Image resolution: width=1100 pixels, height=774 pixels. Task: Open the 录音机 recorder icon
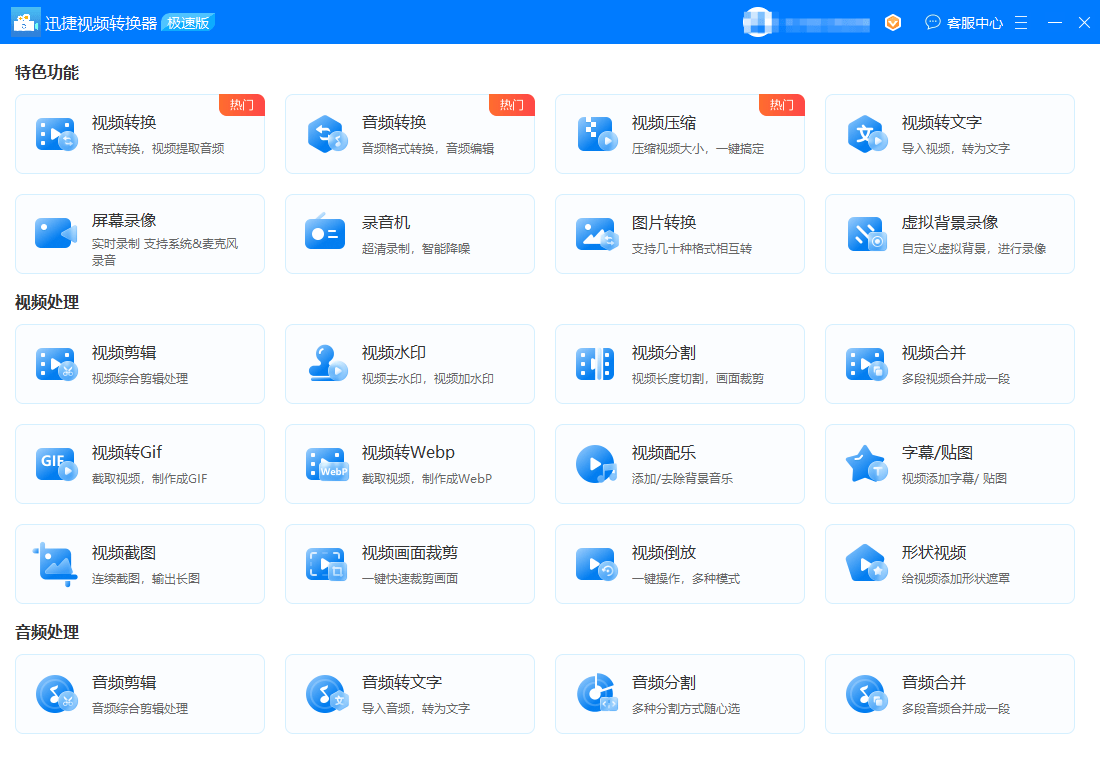(x=325, y=232)
